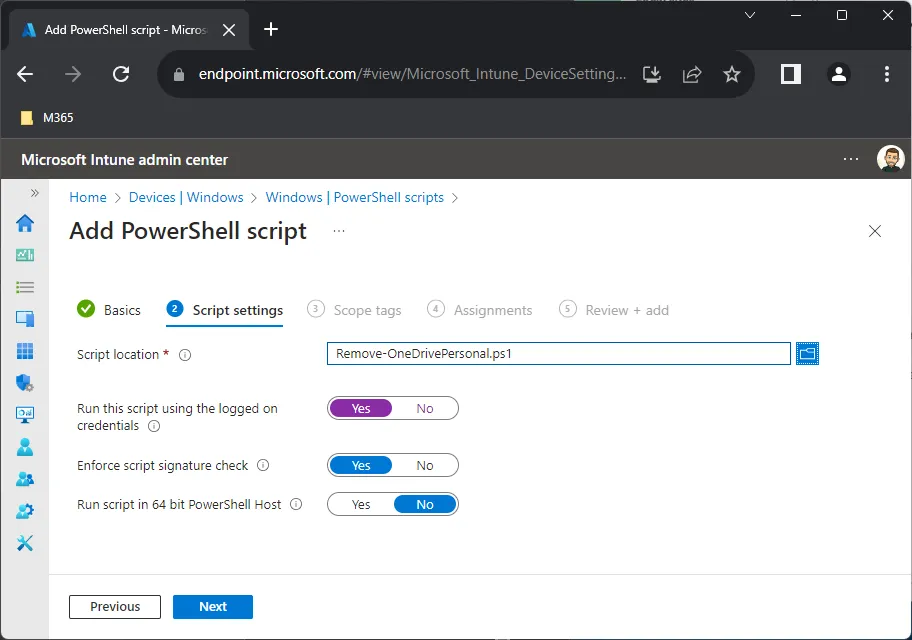This screenshot has height=640, width=912.
Task: Open Home icon in Intune sidebar
Action: coord(25,223)
